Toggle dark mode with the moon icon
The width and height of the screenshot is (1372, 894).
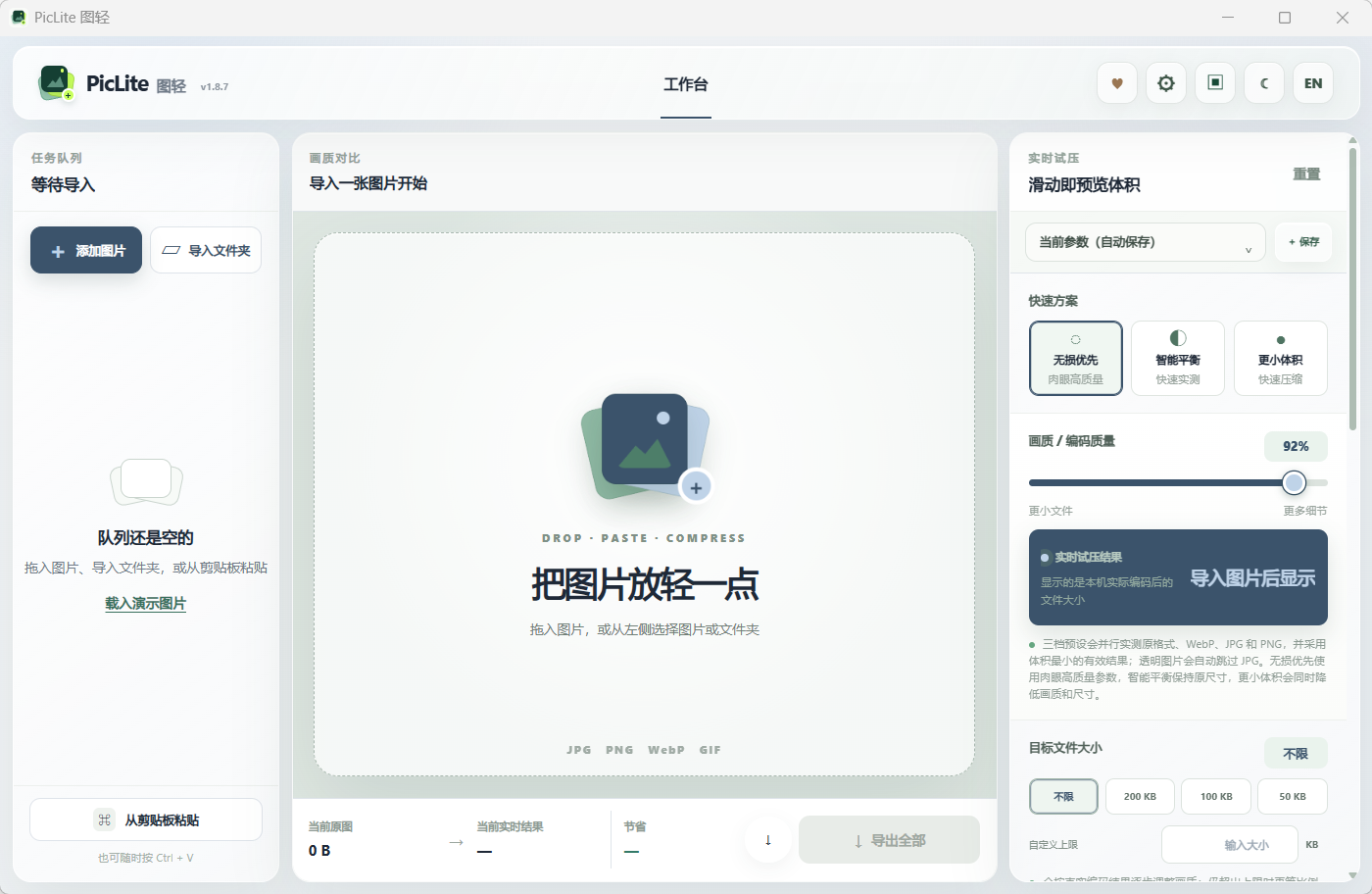coord(1264,83)
